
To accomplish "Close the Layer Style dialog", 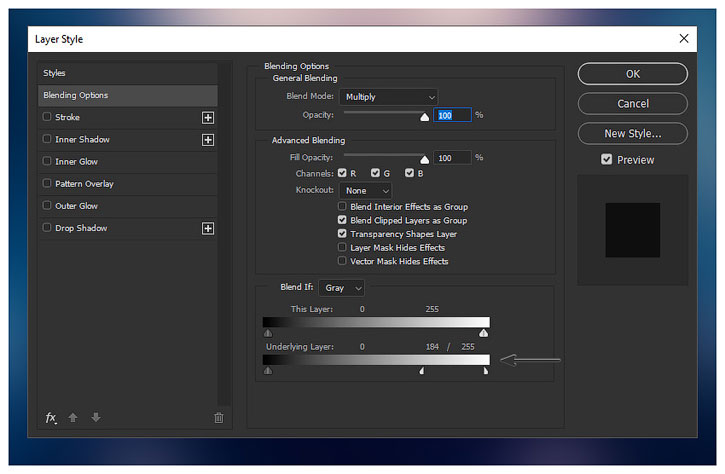I will pyautogui.click(x=684, y=38).
